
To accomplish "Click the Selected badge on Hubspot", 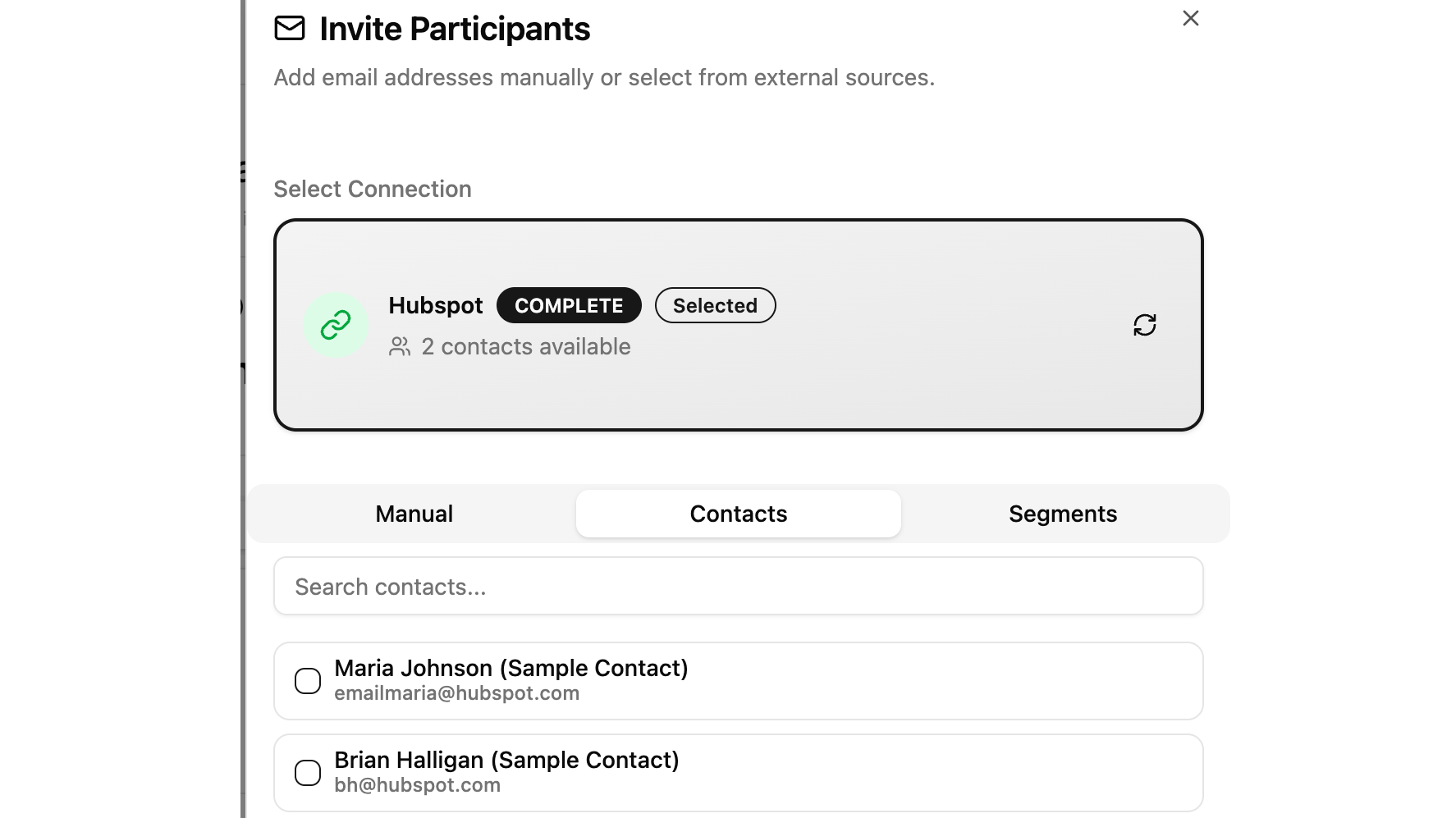I will (x=715, y=305).
